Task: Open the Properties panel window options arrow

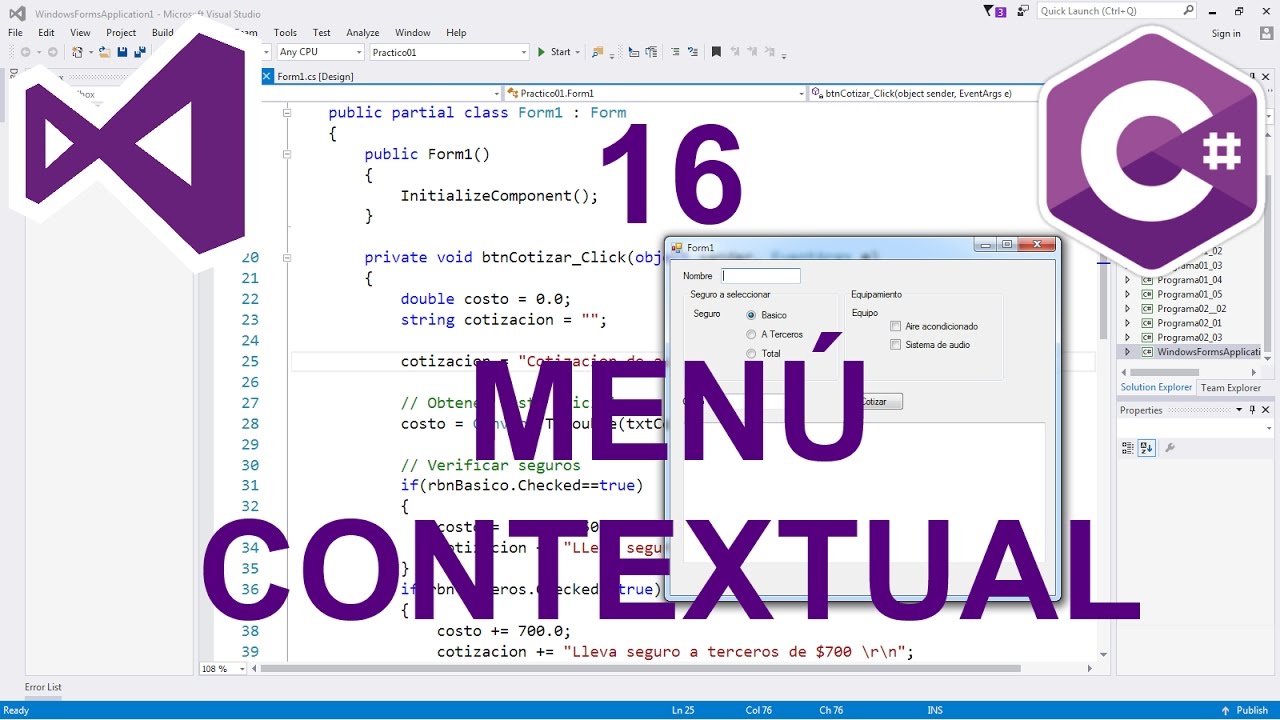Action: tap(1239, 410)
